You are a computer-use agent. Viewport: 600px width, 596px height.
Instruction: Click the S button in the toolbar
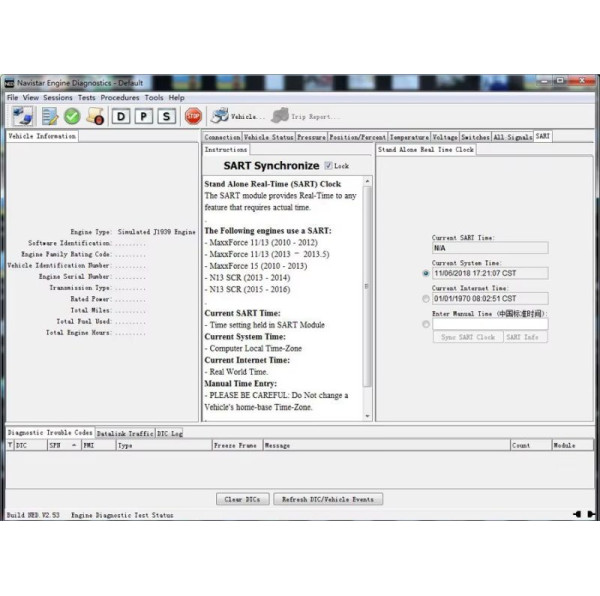point(164,117)
